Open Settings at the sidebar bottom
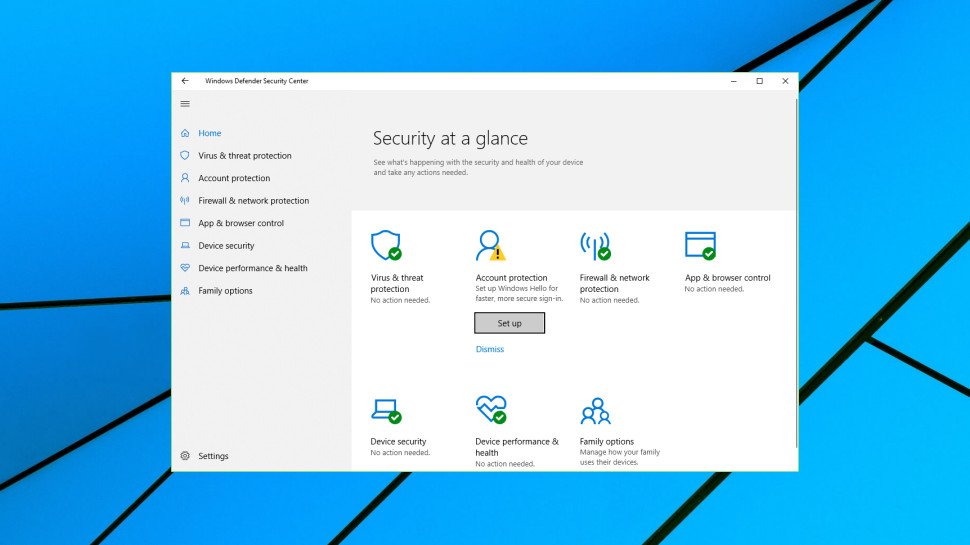Image resolution: width=970 pixels, height=545 pixels. tap(213, 456)
